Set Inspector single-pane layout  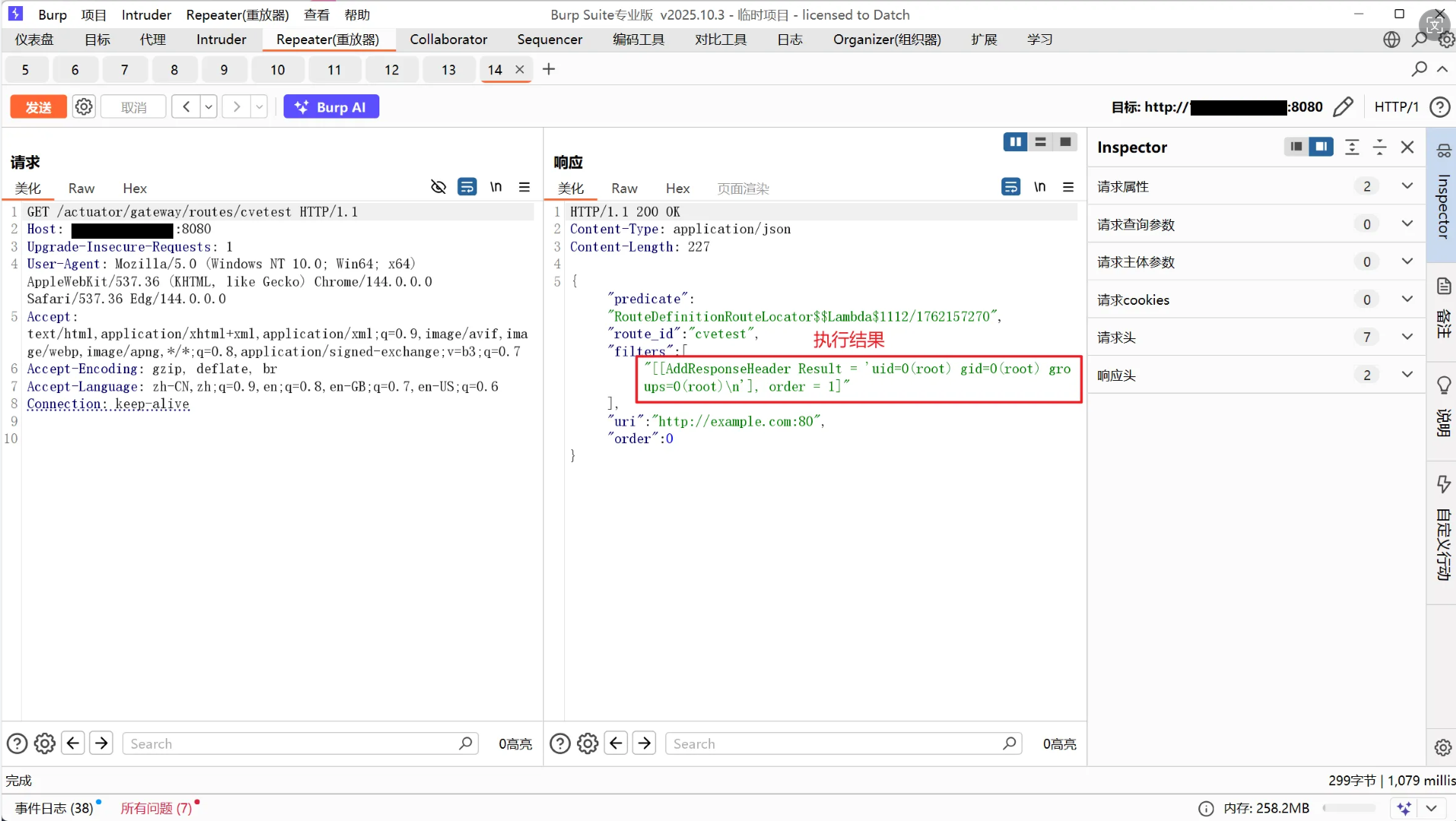[x=1296, y=147]
